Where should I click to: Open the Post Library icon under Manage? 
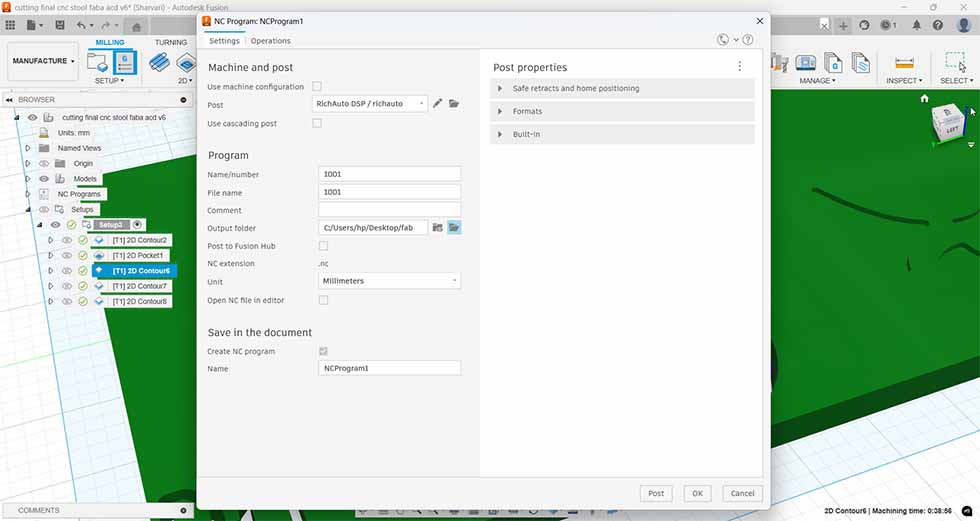(833, 62)
